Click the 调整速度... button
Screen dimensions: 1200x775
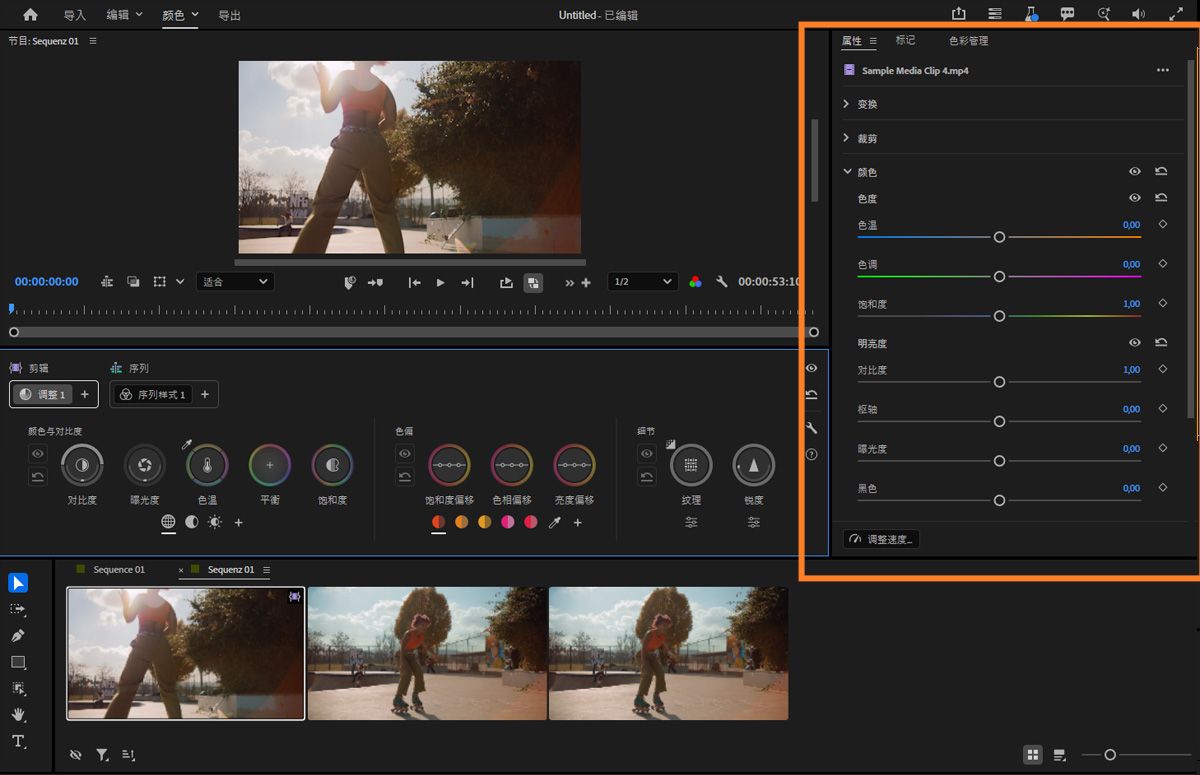click(x=881, y=539)
